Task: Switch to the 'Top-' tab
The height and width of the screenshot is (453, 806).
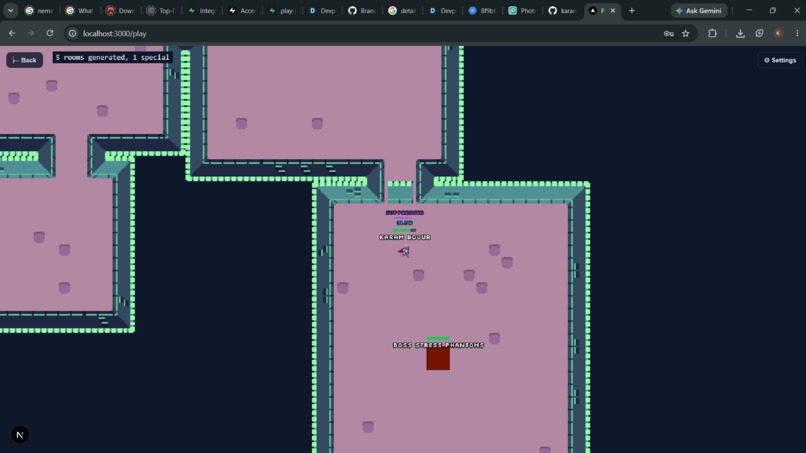Action: 160,10
